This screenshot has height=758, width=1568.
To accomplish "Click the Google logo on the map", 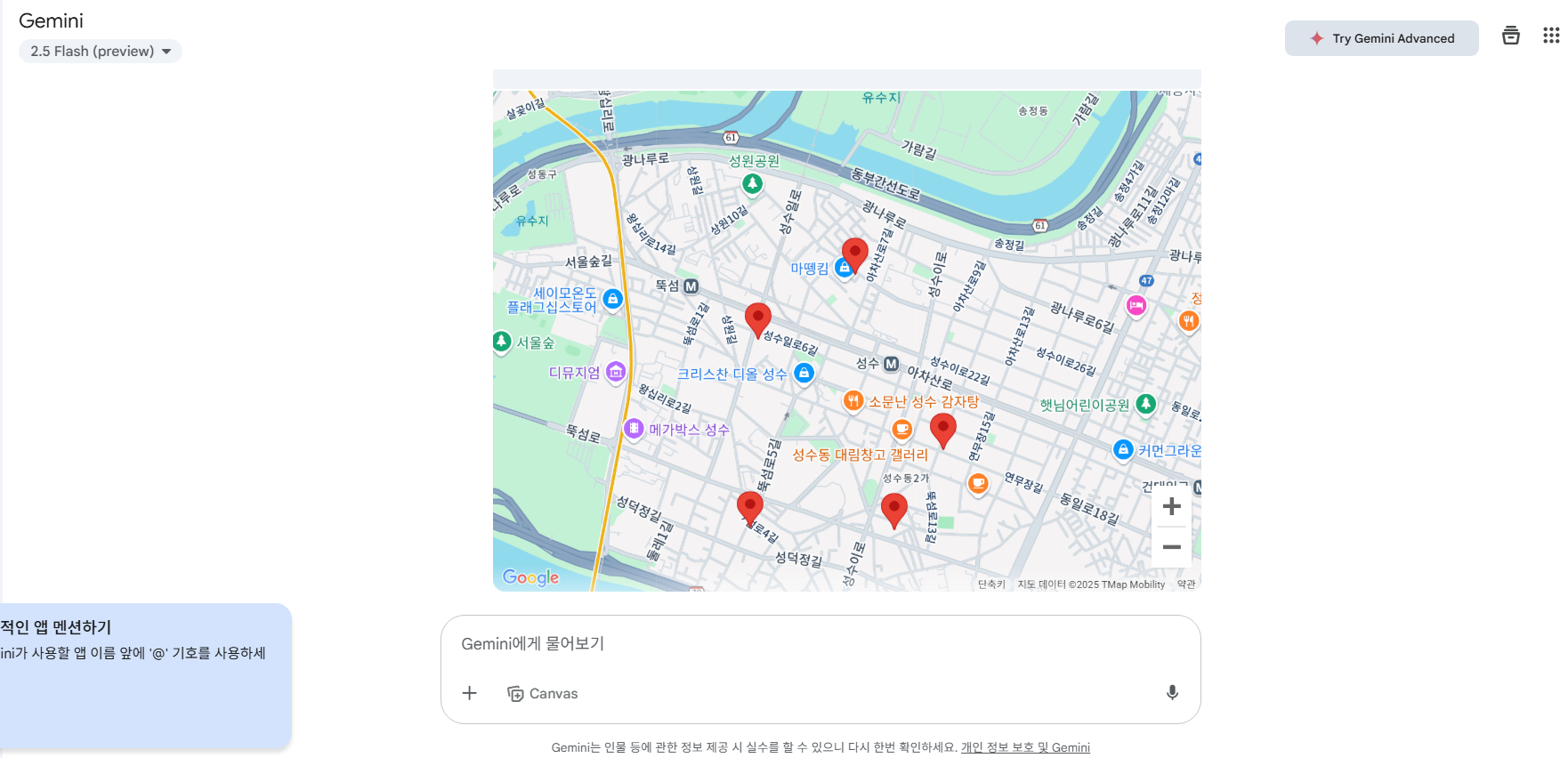I will [530, 577].
